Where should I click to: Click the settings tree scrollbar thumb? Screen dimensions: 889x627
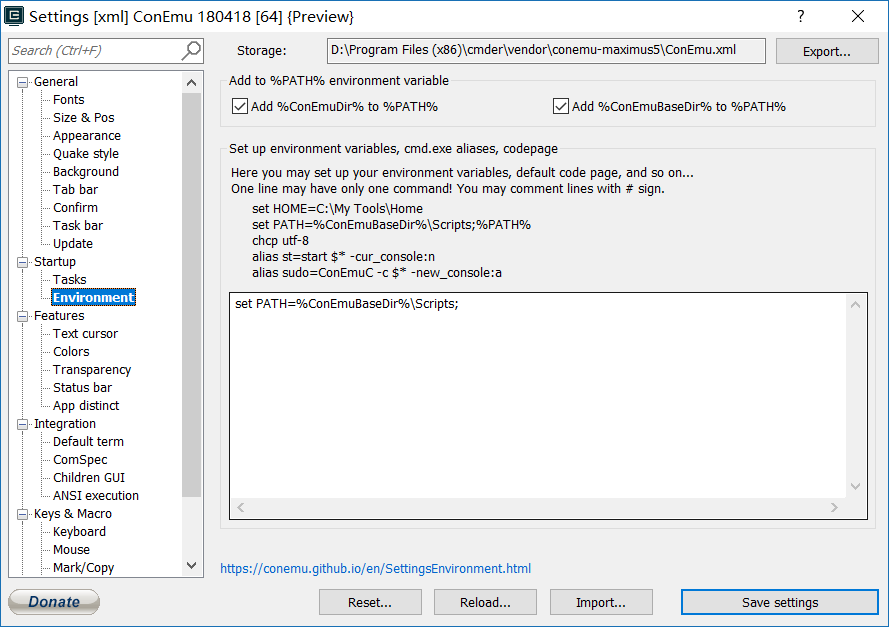(192, 295)
